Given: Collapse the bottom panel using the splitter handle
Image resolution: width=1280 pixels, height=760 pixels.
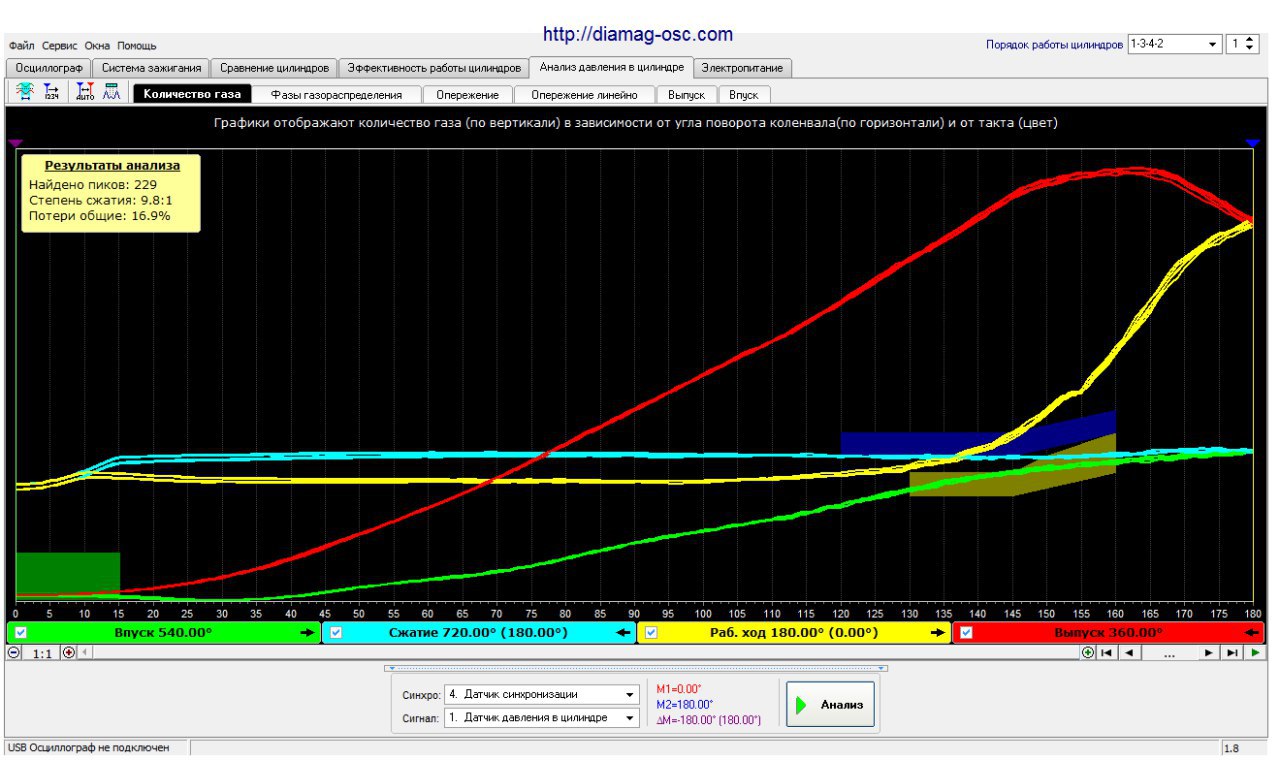Looking at the screenshot, I should click(636, 667).
